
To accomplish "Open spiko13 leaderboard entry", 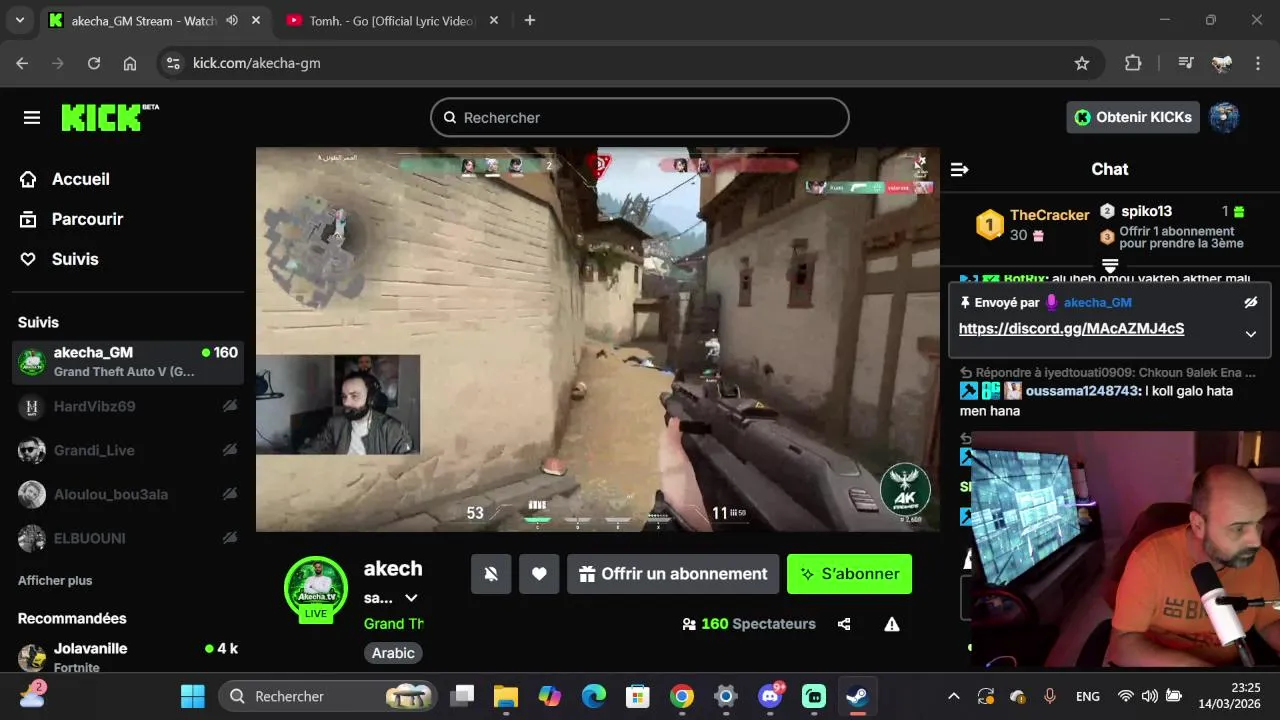I will tap(1172, 211).
